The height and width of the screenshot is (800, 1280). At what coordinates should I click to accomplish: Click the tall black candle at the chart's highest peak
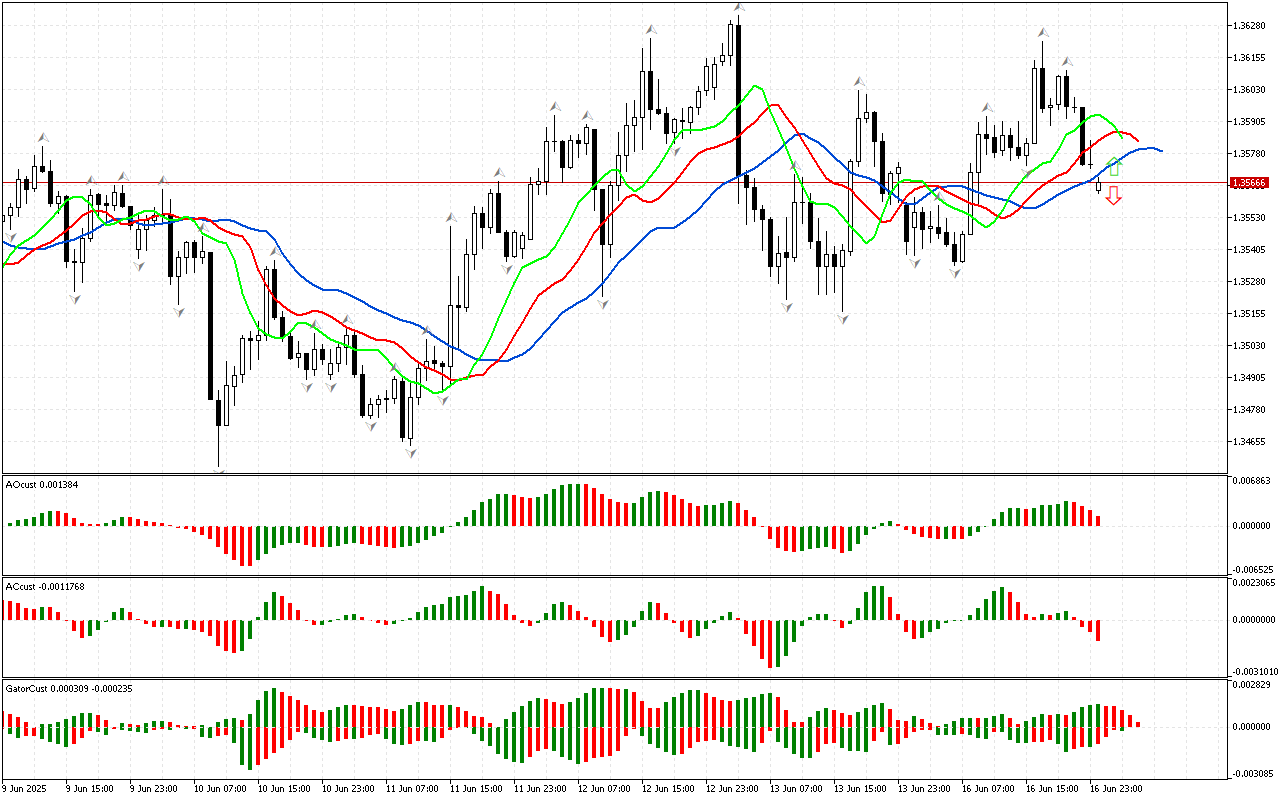click(738, 100)
